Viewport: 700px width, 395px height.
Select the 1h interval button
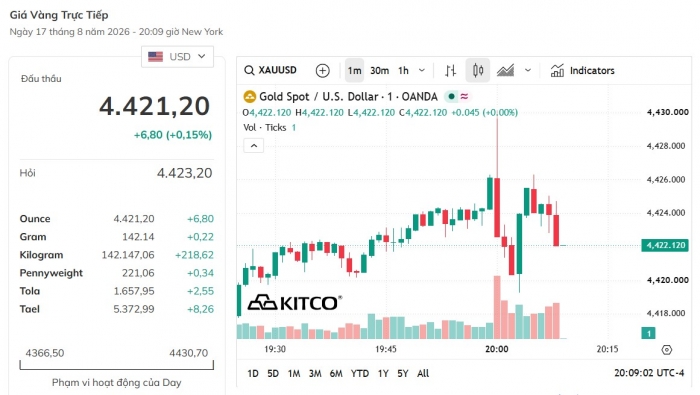click(403, 71)
